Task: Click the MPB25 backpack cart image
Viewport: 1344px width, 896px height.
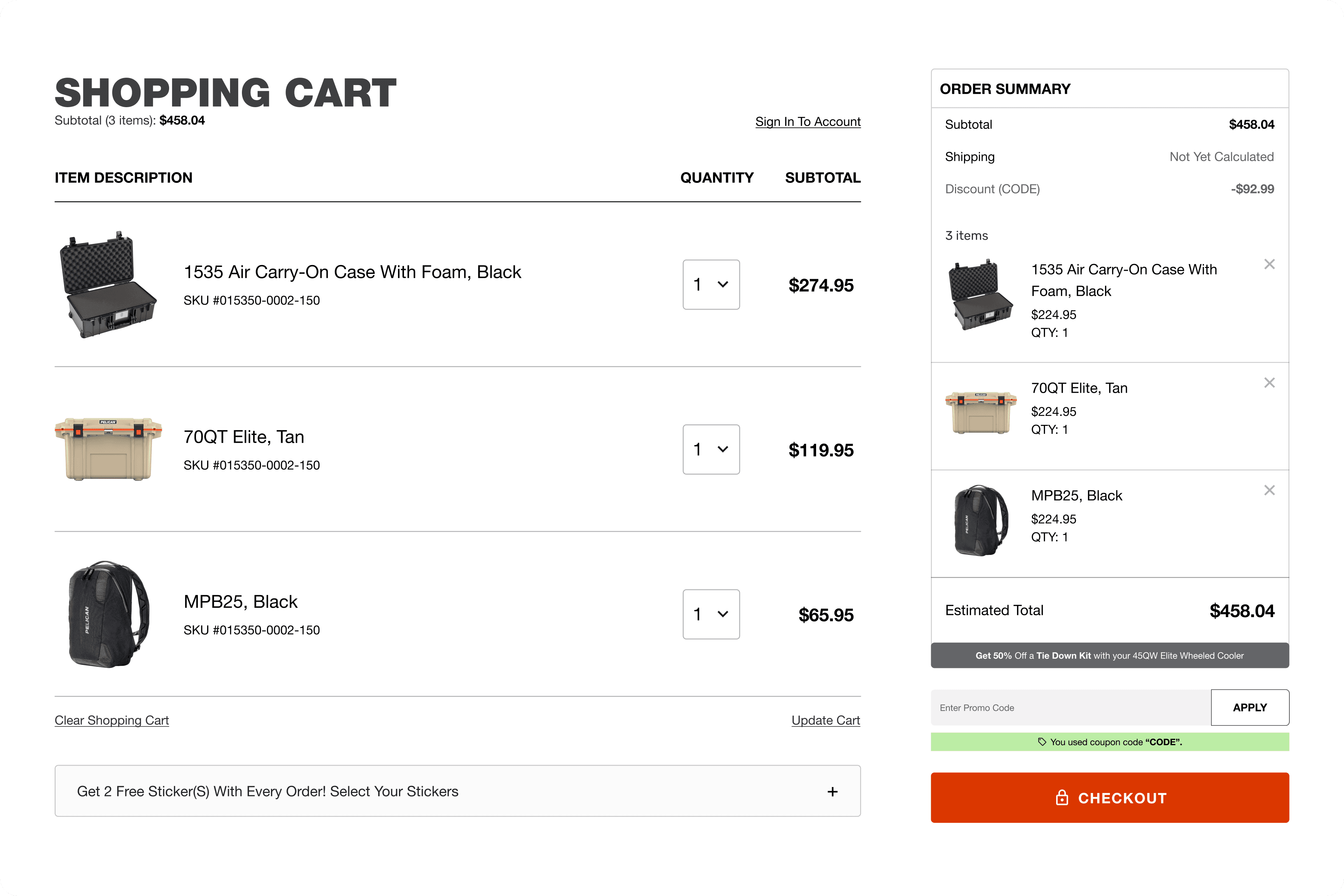Action: click(x=108, y=614)
